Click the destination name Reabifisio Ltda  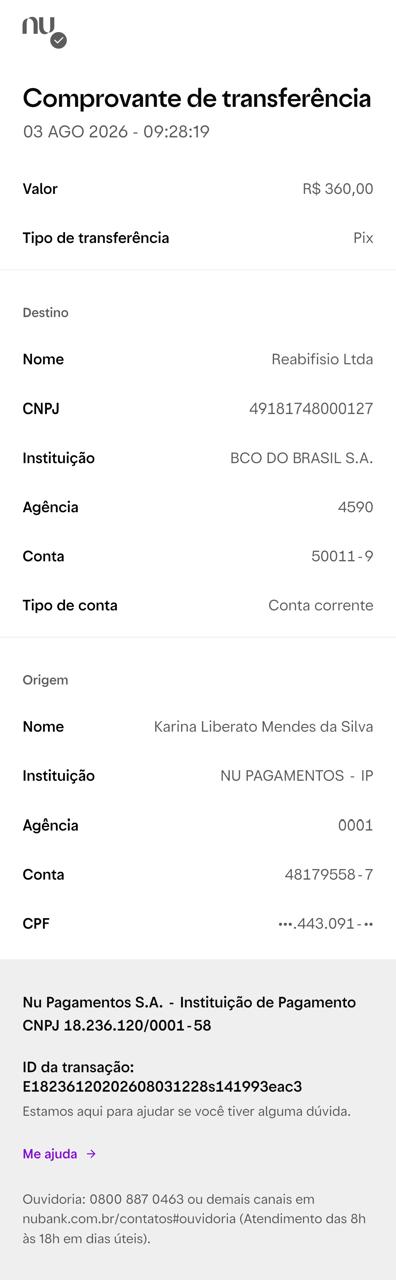point(322,359)
